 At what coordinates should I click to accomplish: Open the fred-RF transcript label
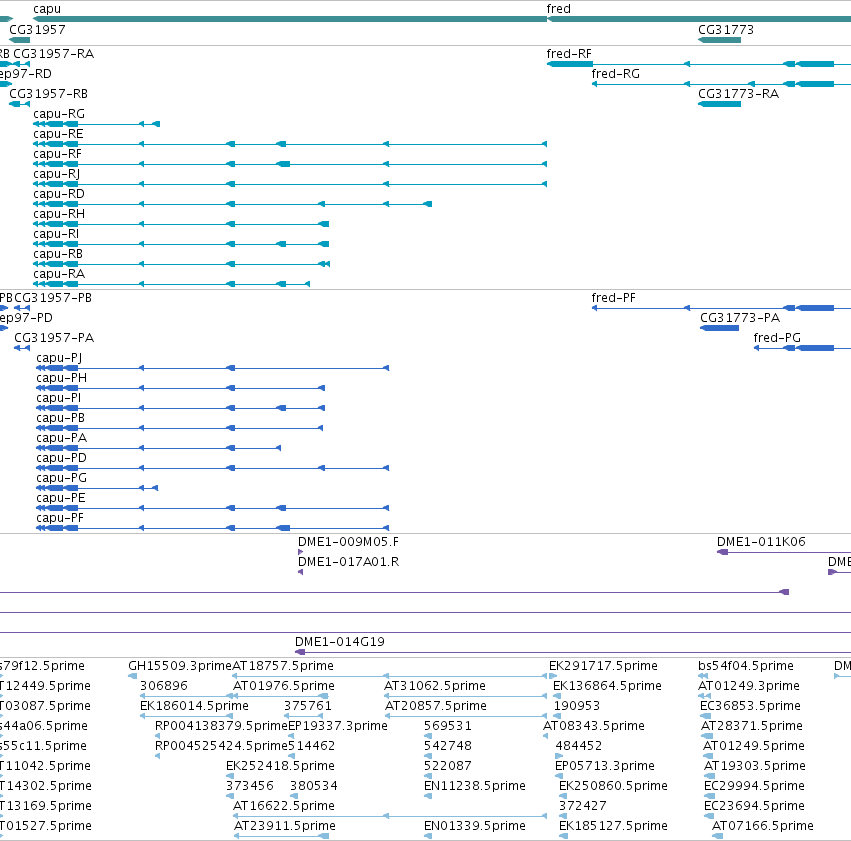[x=569, y=54]
